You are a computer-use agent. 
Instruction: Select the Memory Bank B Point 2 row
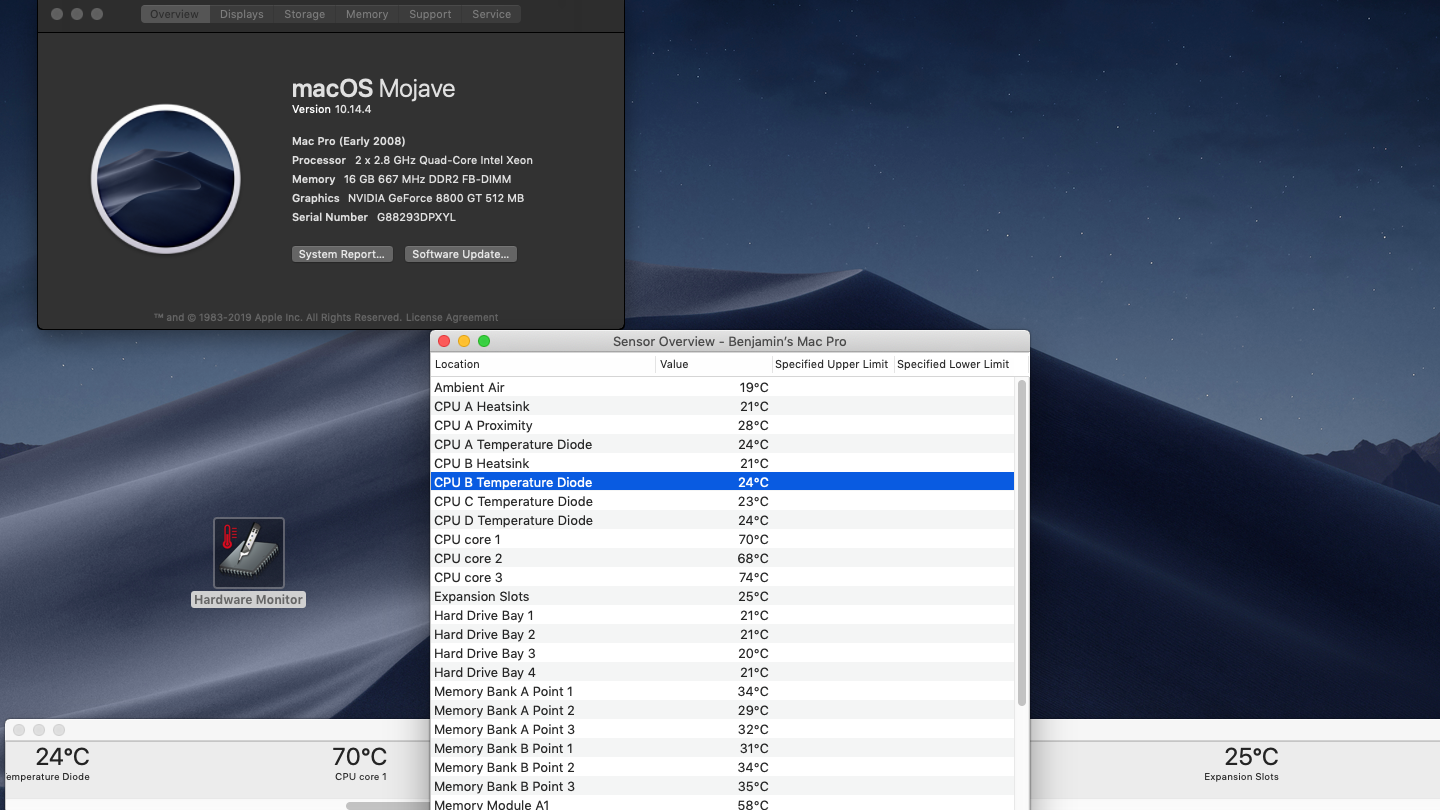point(722,767)
